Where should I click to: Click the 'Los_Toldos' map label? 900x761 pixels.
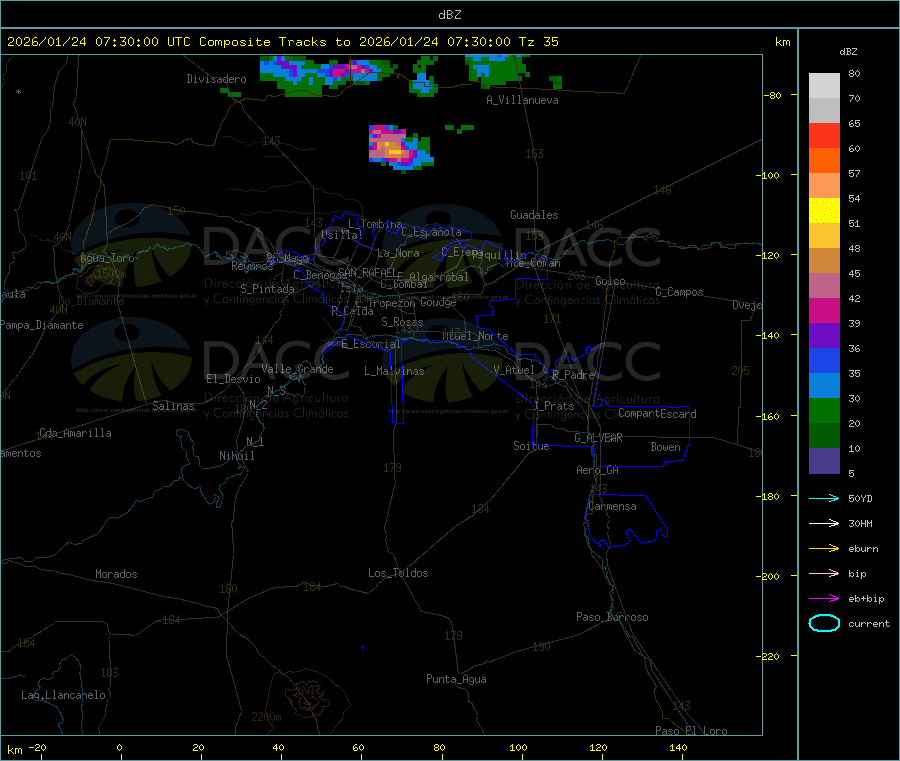(398, 573)
